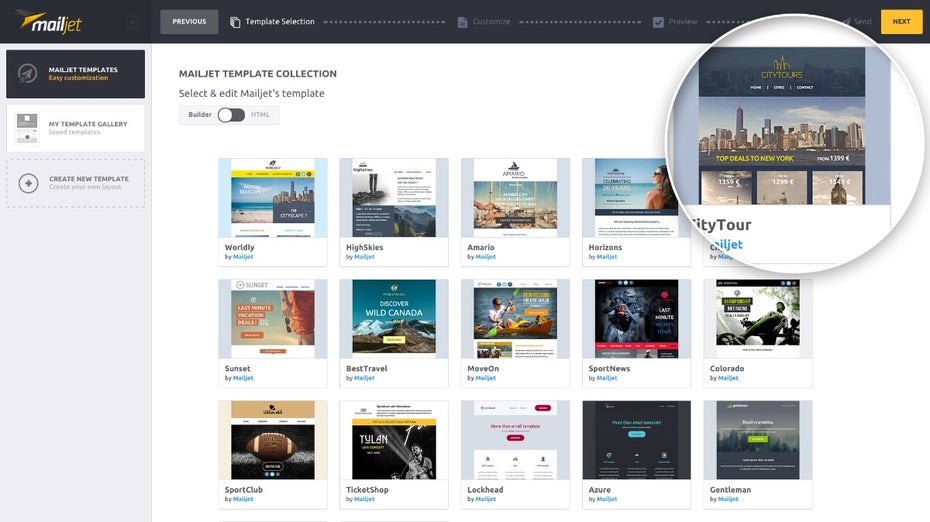930x522 pixels.
Task: Select the Colorado biker template thumbnail
Action: pos(757,319)
